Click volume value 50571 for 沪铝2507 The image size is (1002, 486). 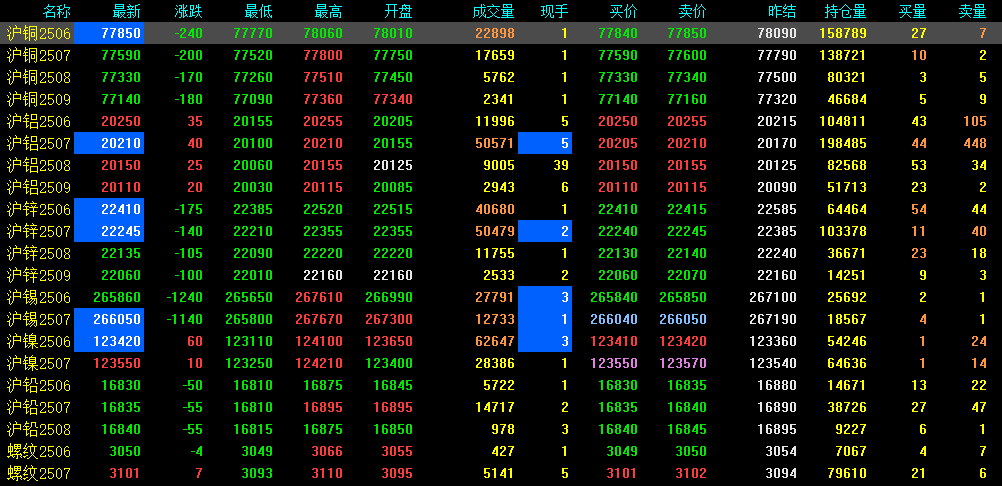pyautogui.click(x=495, y=144)
